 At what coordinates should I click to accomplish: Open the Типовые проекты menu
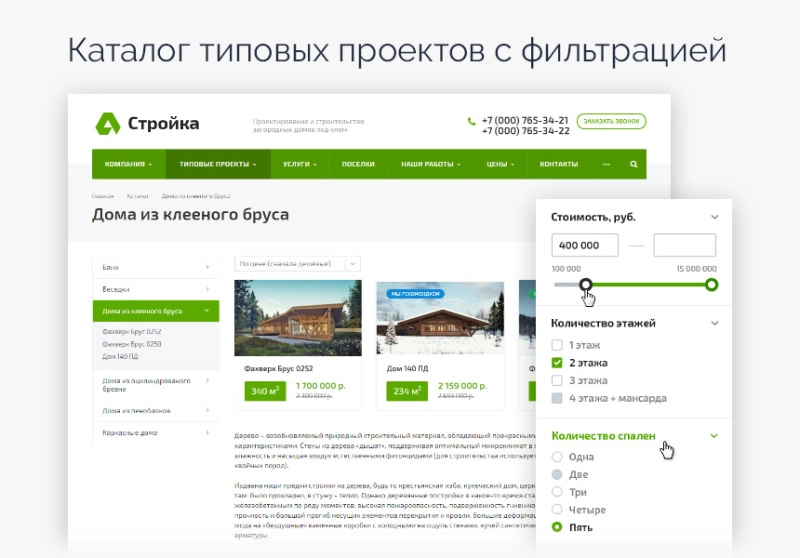[217, 164]
